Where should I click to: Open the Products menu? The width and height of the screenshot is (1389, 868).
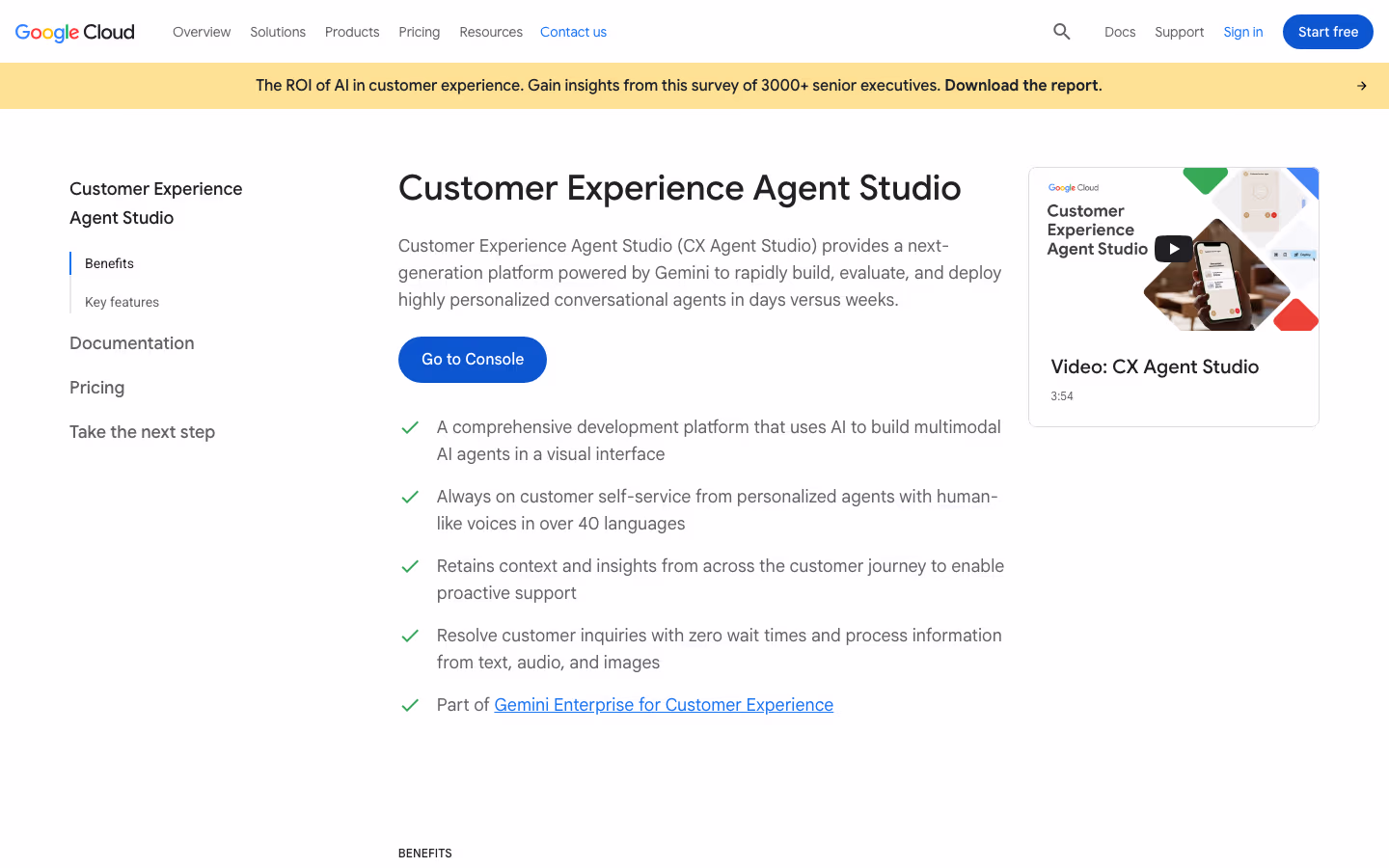pyautogui.click(x=352, y=32)
